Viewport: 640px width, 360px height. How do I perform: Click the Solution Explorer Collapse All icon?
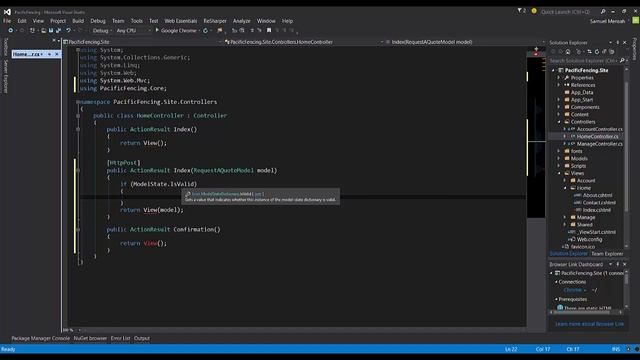pos(604,52)
